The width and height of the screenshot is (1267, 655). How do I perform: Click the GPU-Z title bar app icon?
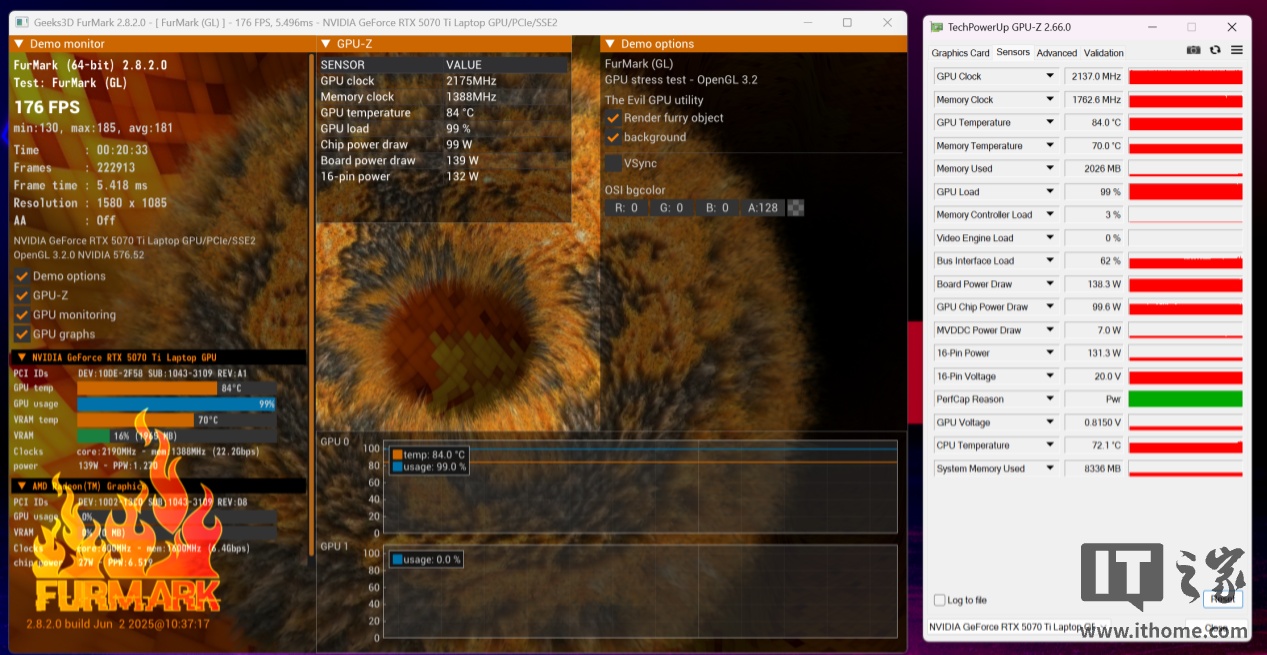pyautogui.click(x=936, y=27)
